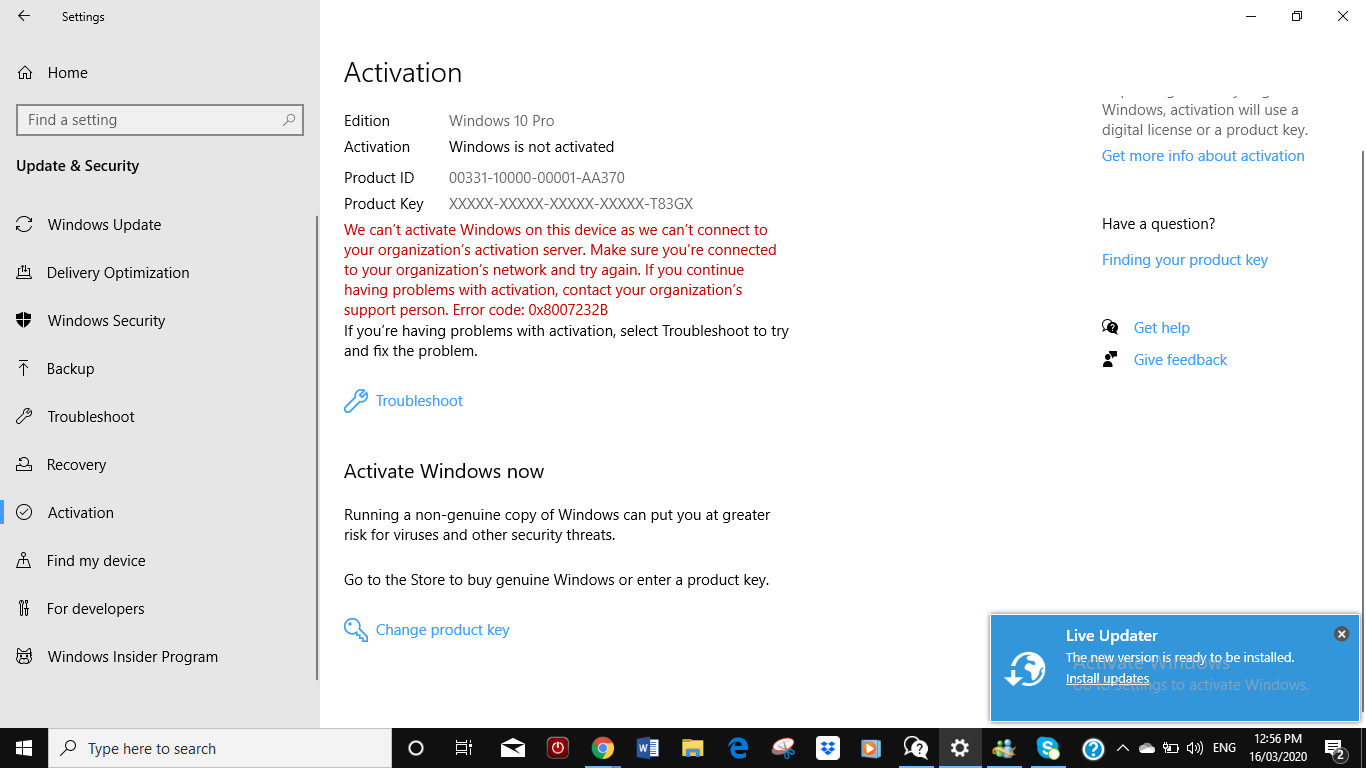Click the Settings gear on the taskbar
Screen dimensions: 1366x768
(x=960, y=748)
